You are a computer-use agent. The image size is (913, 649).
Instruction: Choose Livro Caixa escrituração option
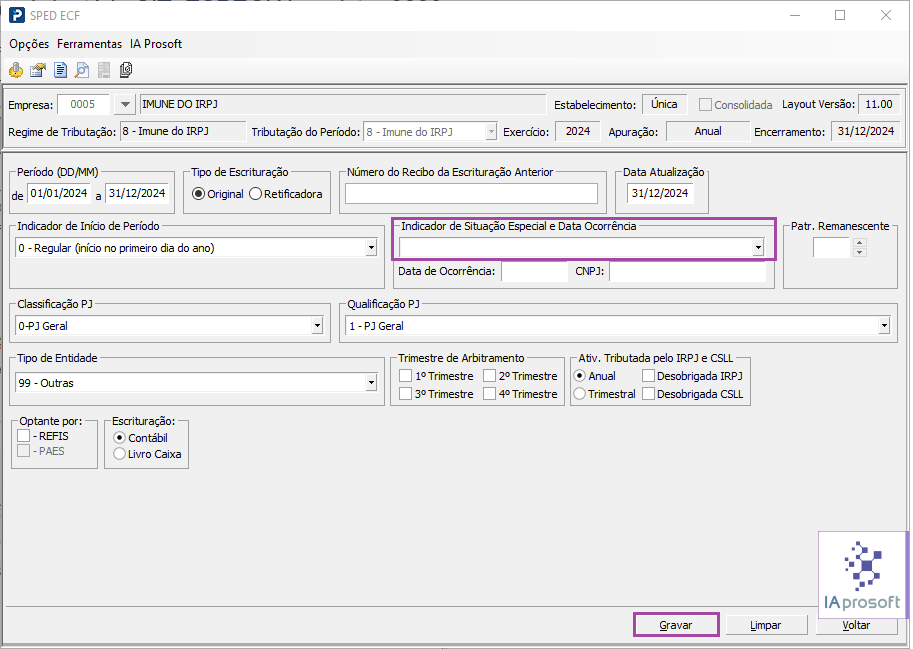point(120,454)
